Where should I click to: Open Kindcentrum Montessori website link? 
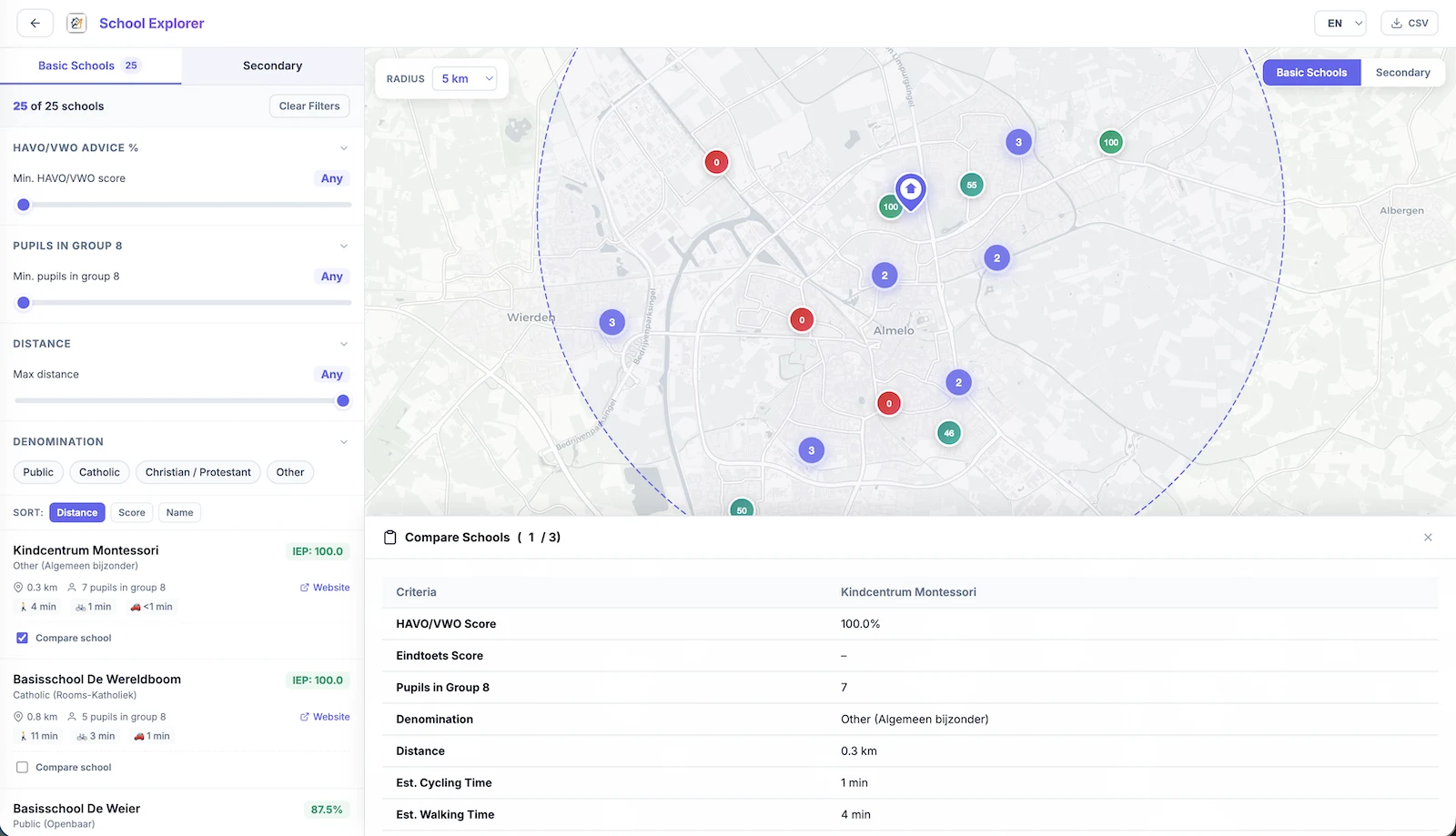coord(325,588)
